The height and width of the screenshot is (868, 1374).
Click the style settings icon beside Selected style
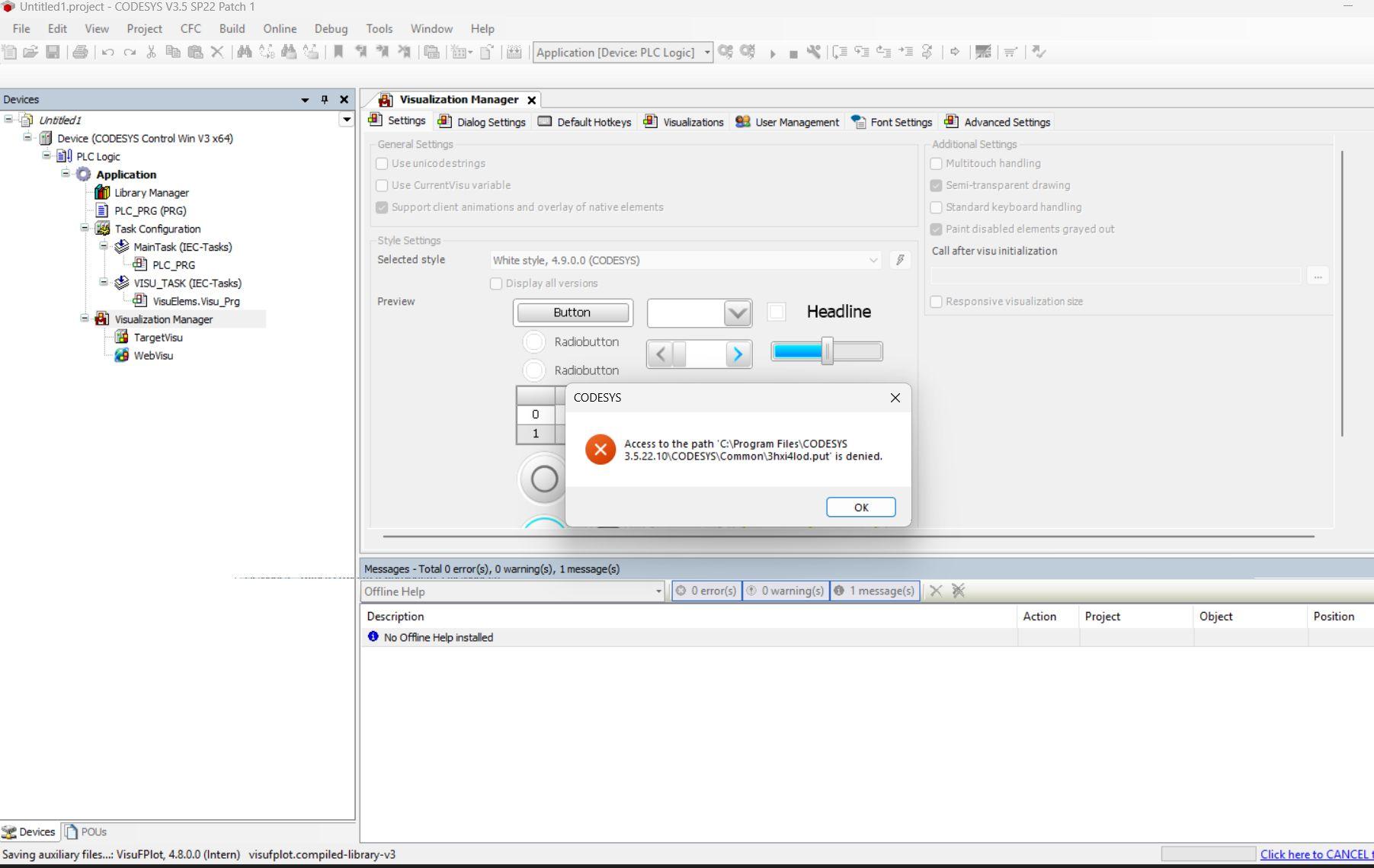point(900,260)
